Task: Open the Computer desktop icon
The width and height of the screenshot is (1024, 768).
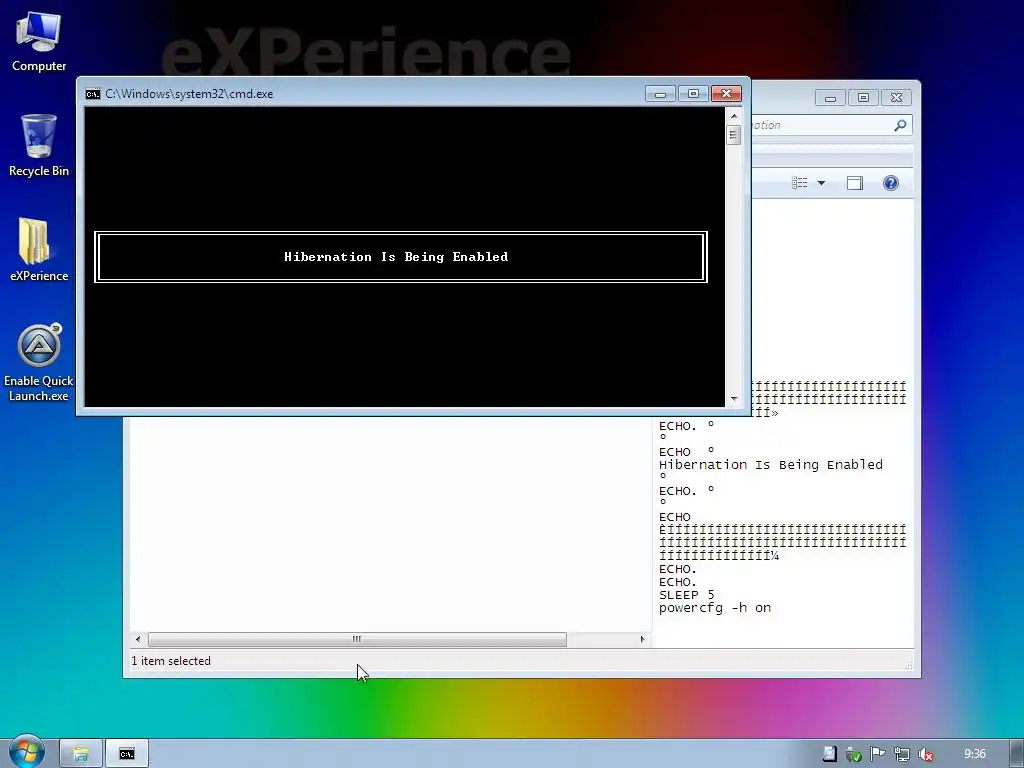Action: point(39,42)
